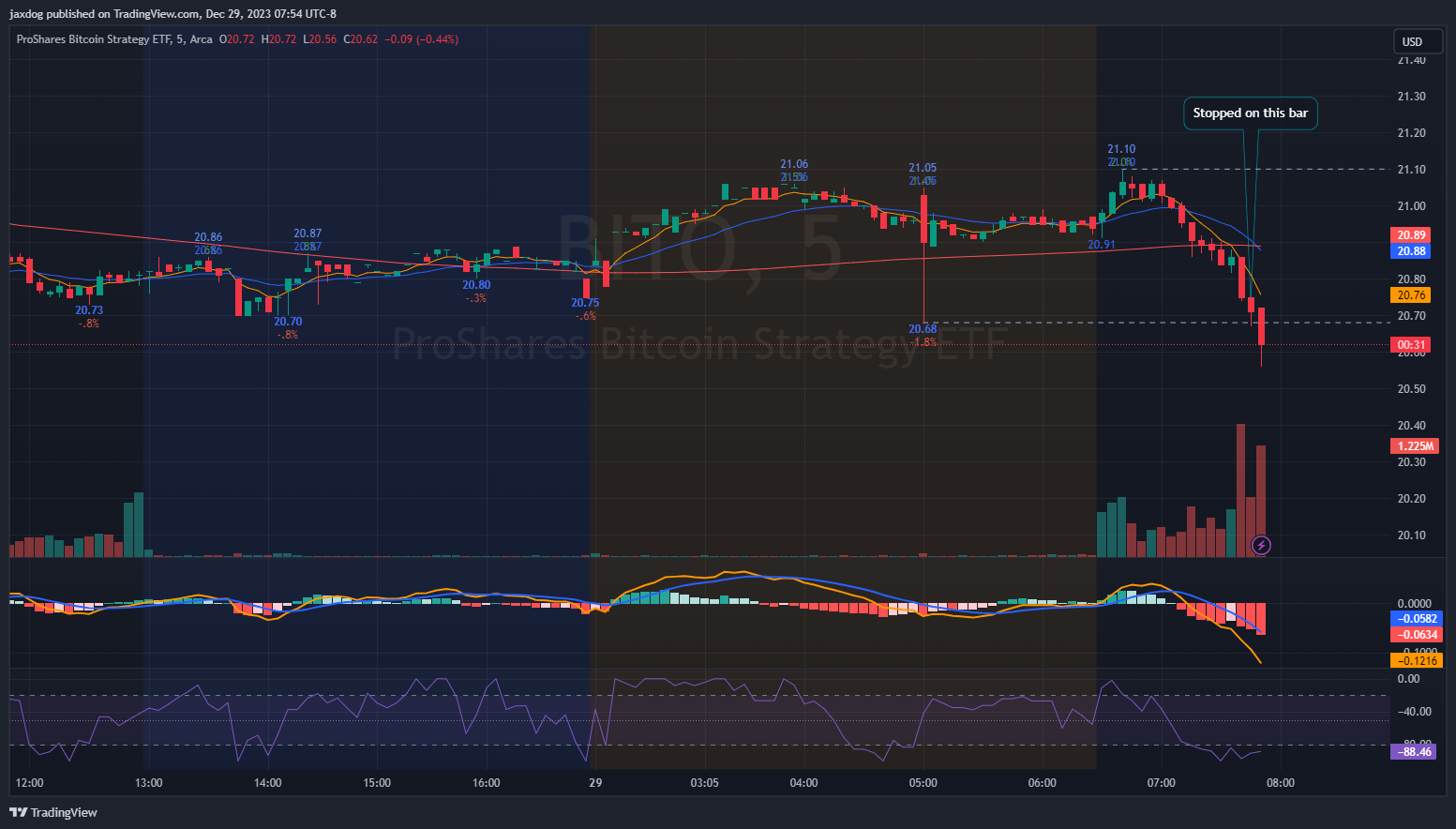Viewport: 1456px width, 829px height.
Task: Click the orange 20.76 price tag
Action: (1411, 295)
